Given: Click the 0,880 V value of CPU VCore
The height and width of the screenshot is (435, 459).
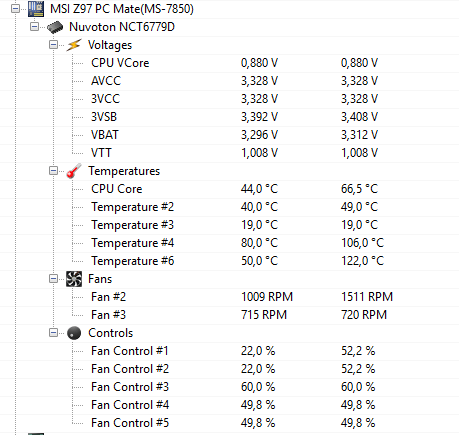Looking at the screenshot, I should (259, 63).
